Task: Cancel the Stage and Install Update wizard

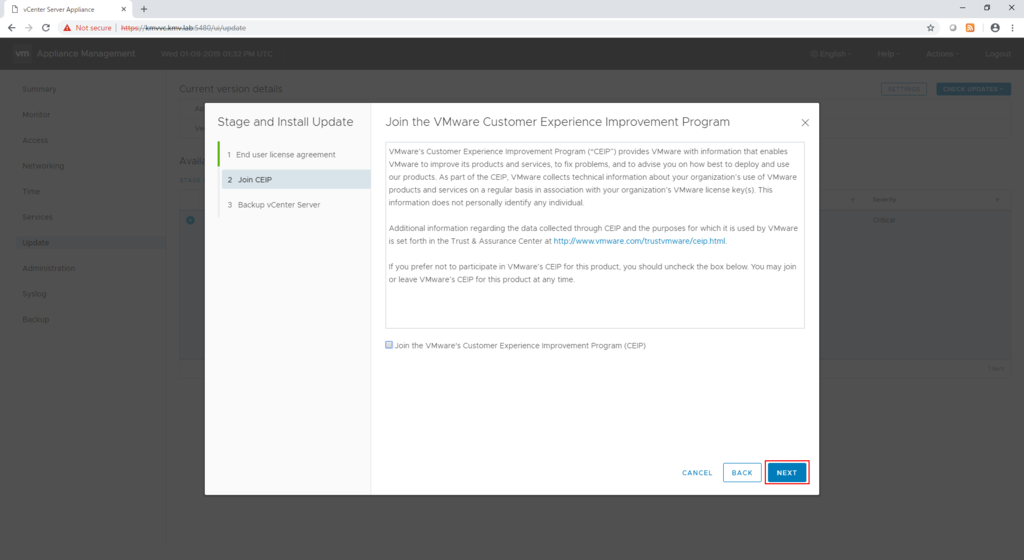Action: pos(697,473)
